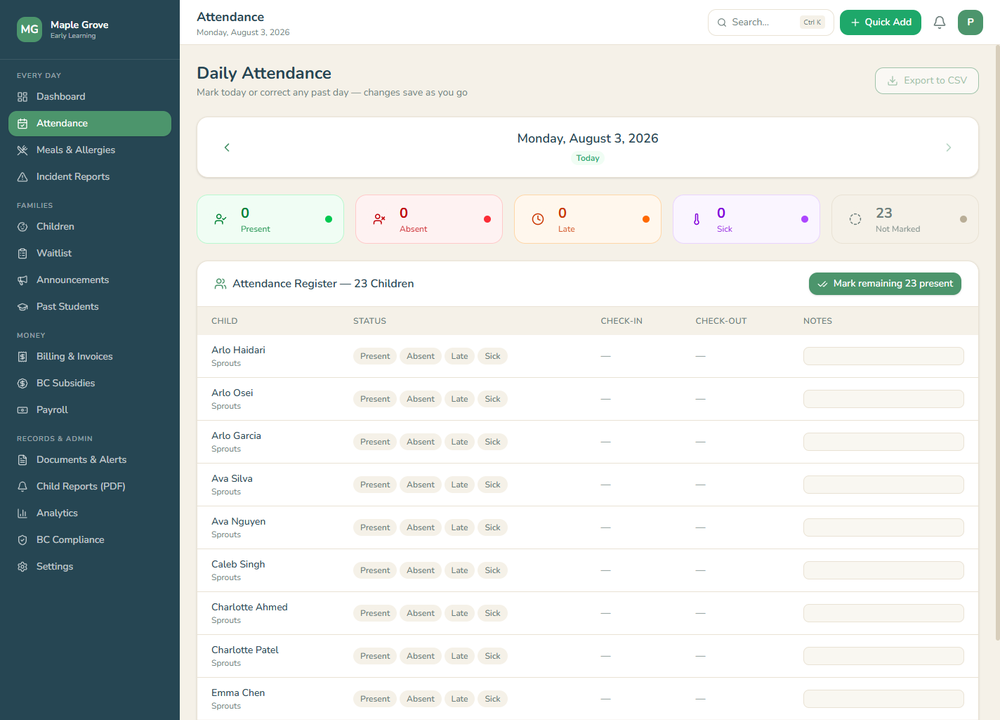Open BC Compliance shield icon
The width and height of the screenshot is (1000, 720).
pyautogui.click(x=22, y=541)
